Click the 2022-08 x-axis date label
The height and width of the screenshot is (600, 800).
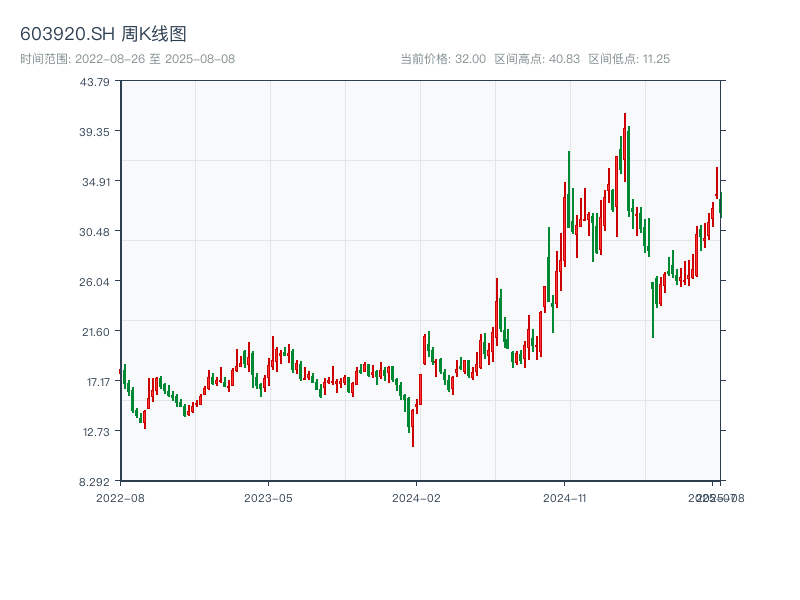pyautogui.click(x=120, y=497)
